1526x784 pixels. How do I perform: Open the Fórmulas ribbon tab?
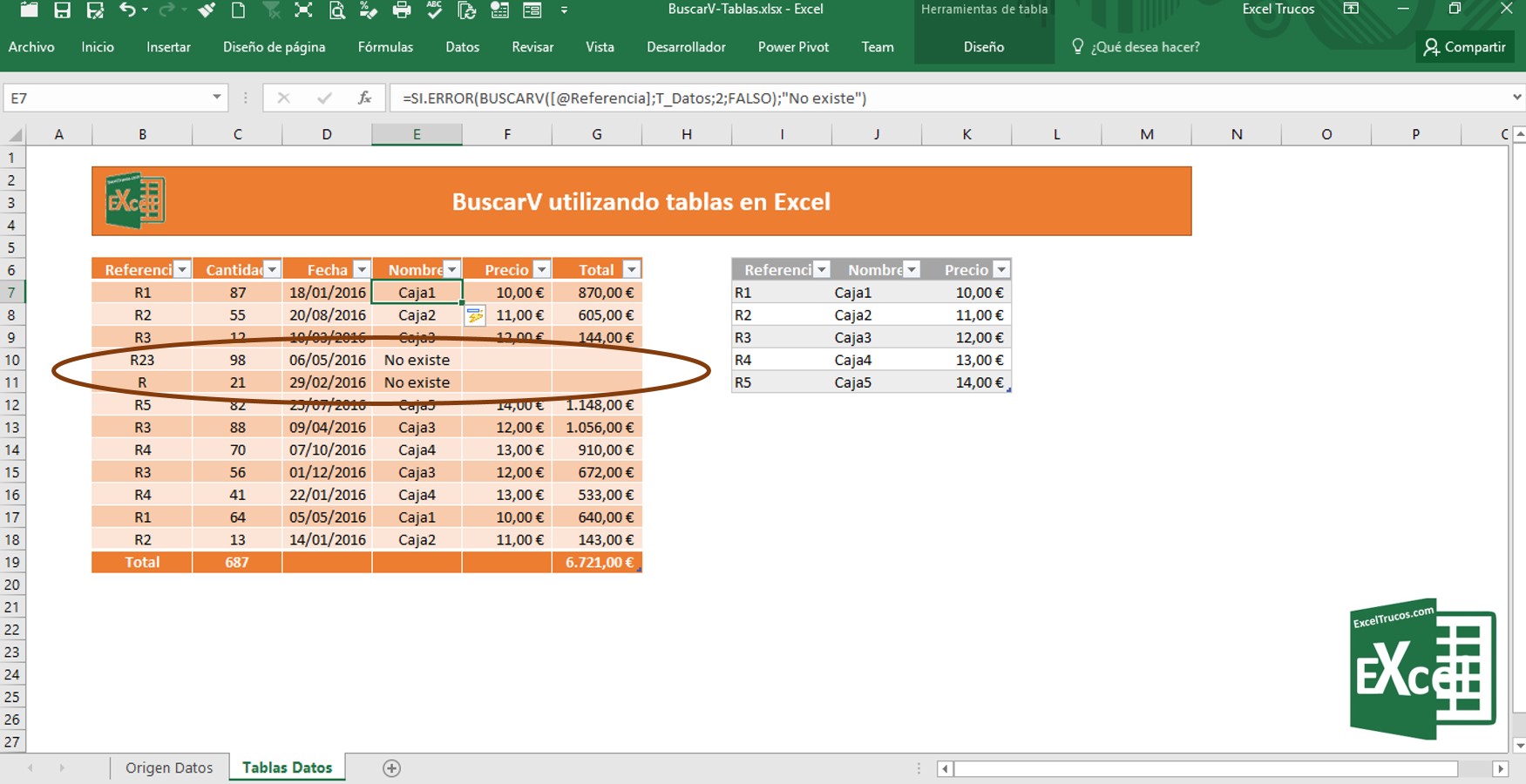[385, 47]
